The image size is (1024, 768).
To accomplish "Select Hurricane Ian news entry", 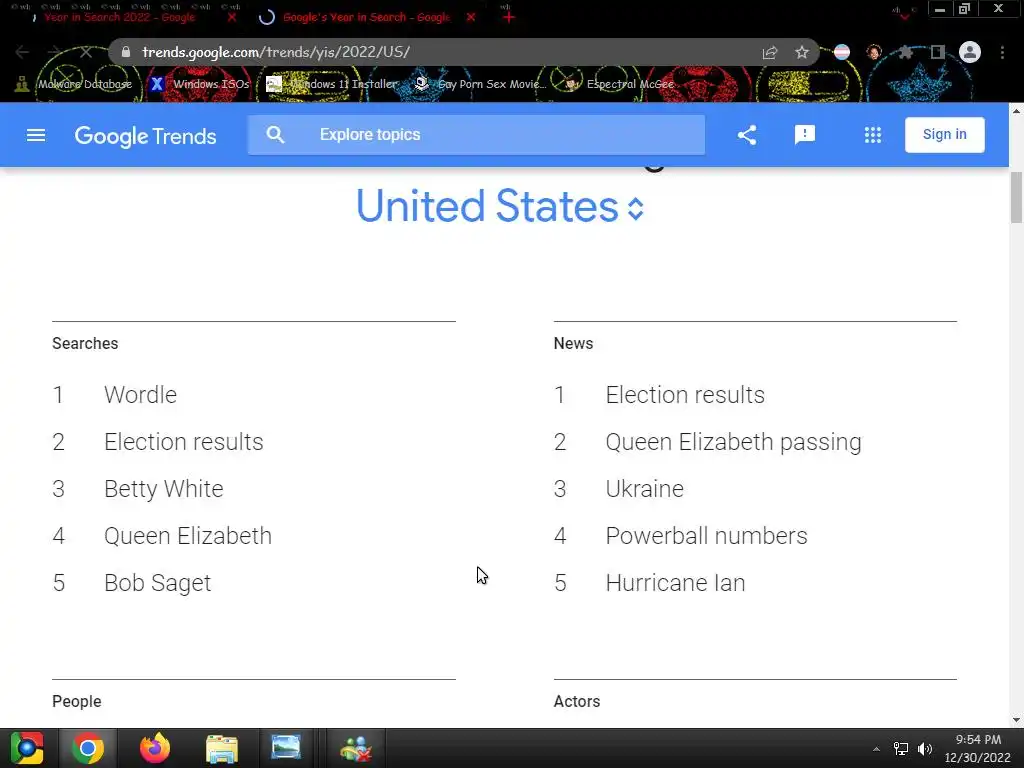I will pos(675,583).
